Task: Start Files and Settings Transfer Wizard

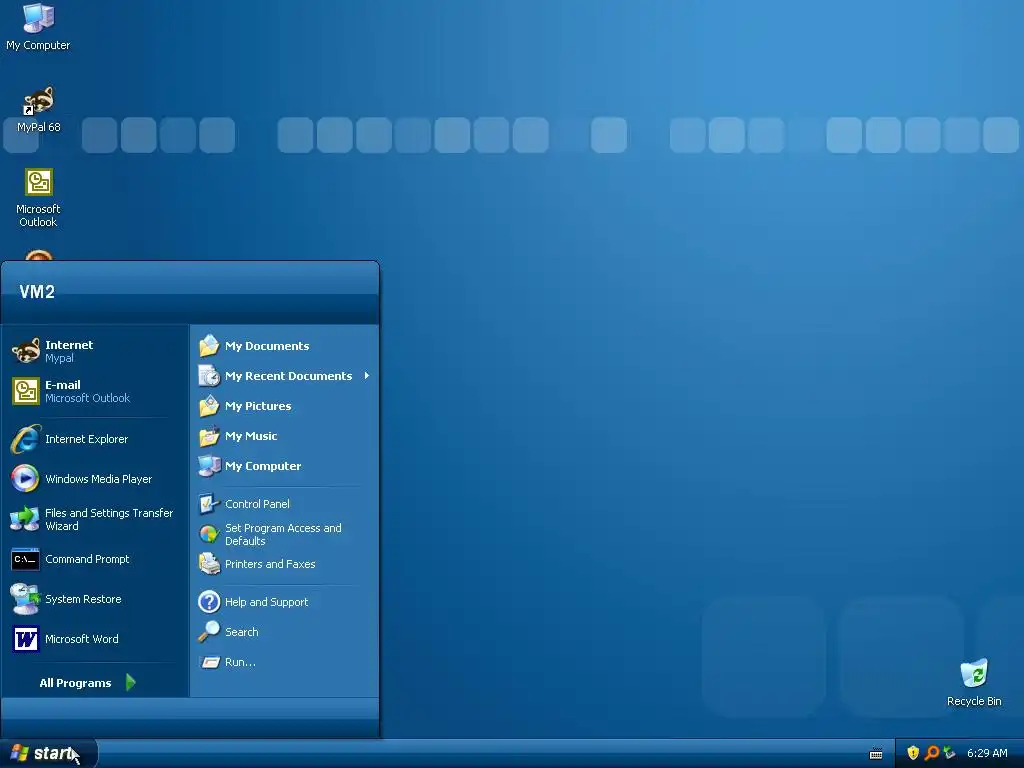Action: click(x=95, y=519)
